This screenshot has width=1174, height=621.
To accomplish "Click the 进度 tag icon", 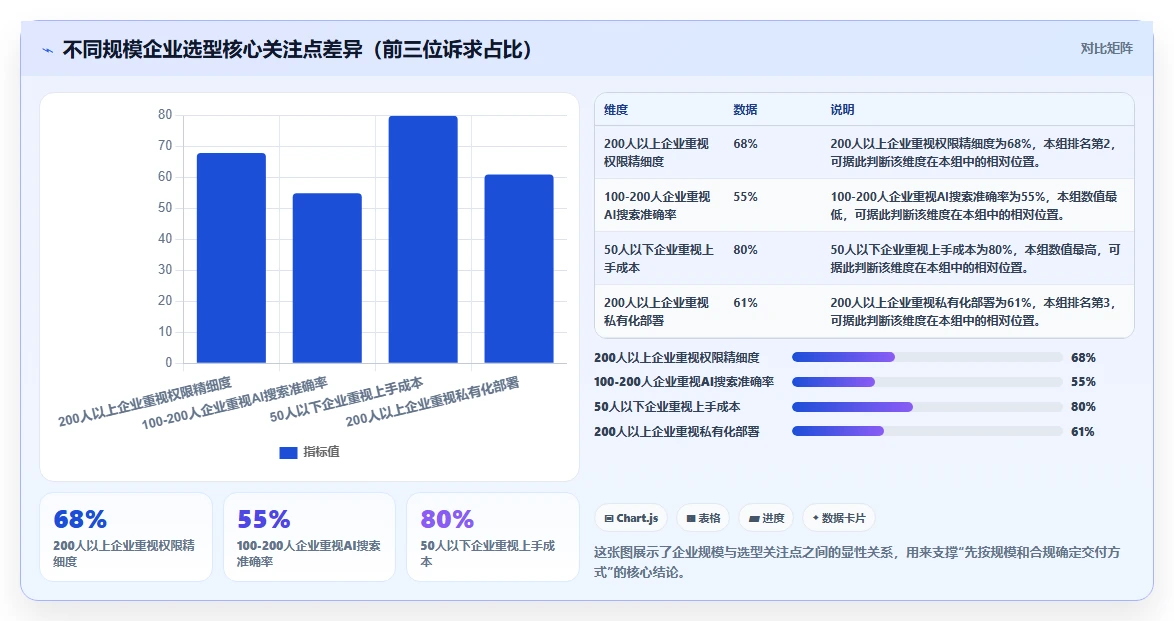I will click(754, 518).
